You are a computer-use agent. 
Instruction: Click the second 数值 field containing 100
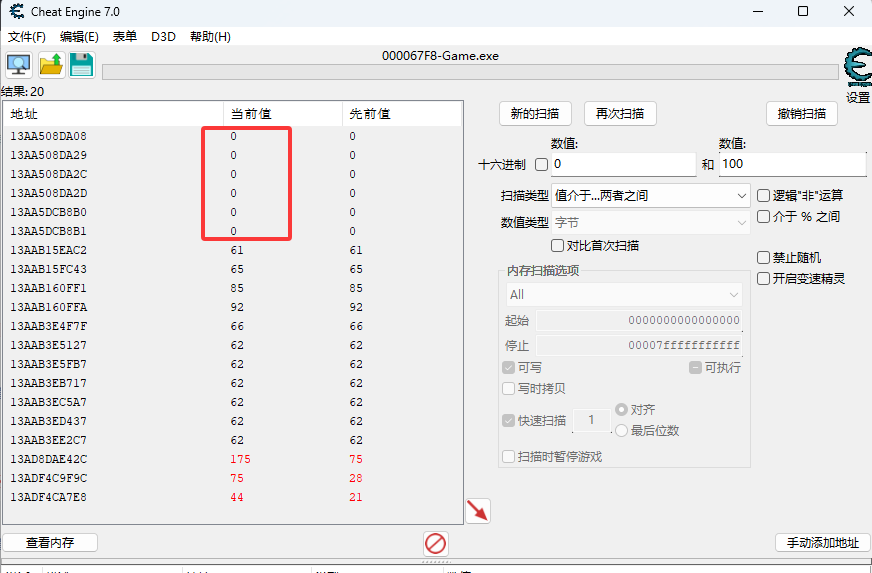[x=792, y=164]
